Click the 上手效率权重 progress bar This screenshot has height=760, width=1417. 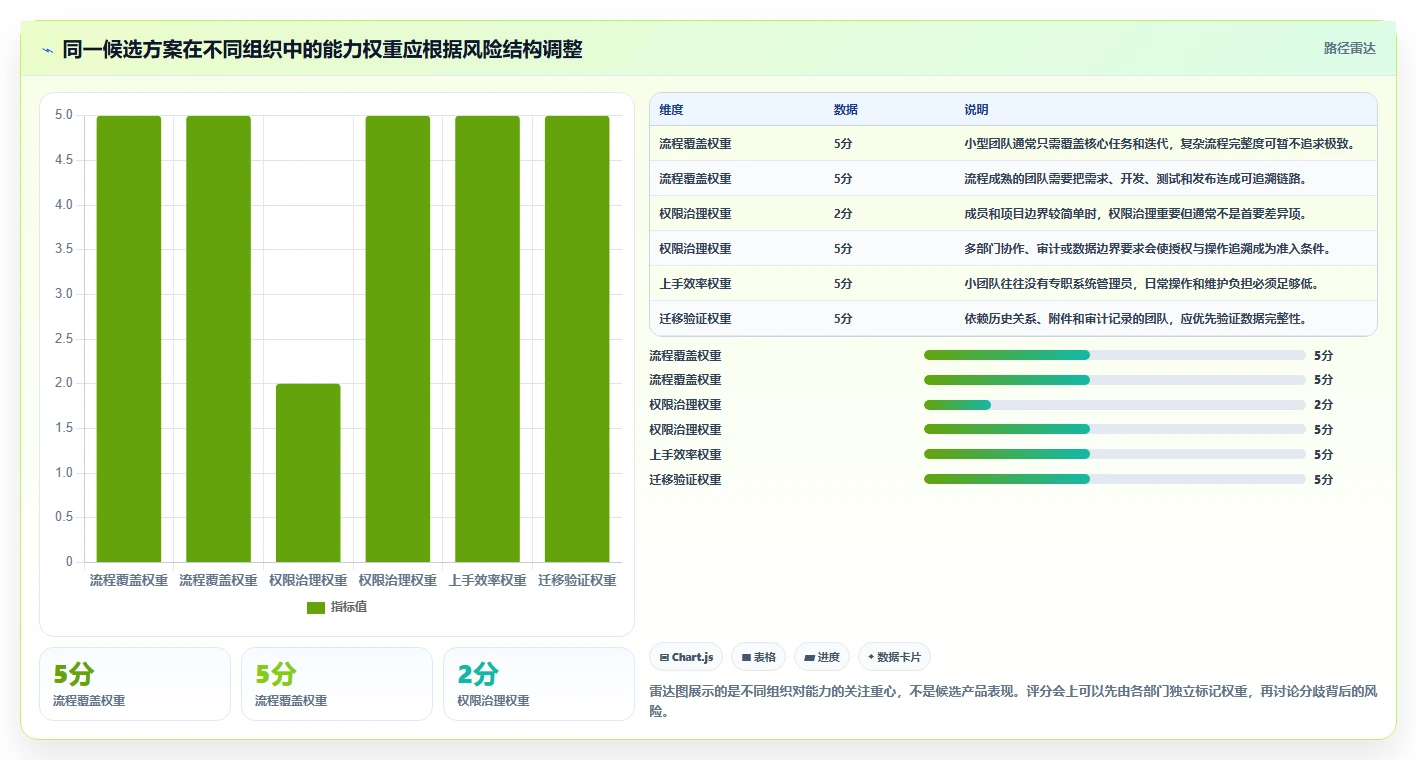[1115, 455]
